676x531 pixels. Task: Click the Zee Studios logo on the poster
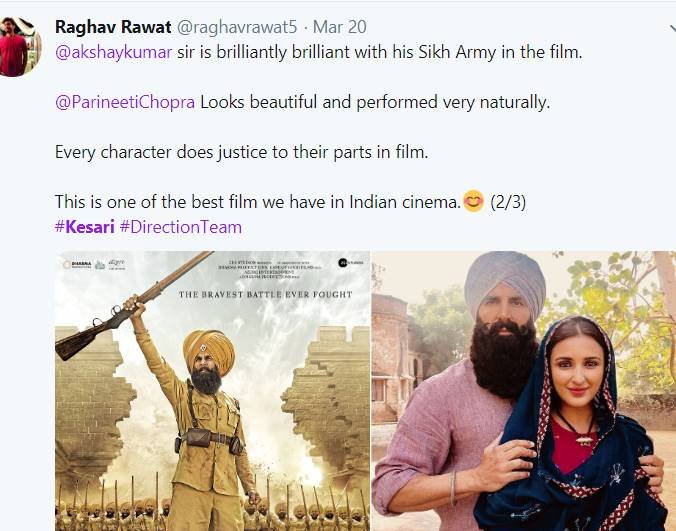(351, 262)
